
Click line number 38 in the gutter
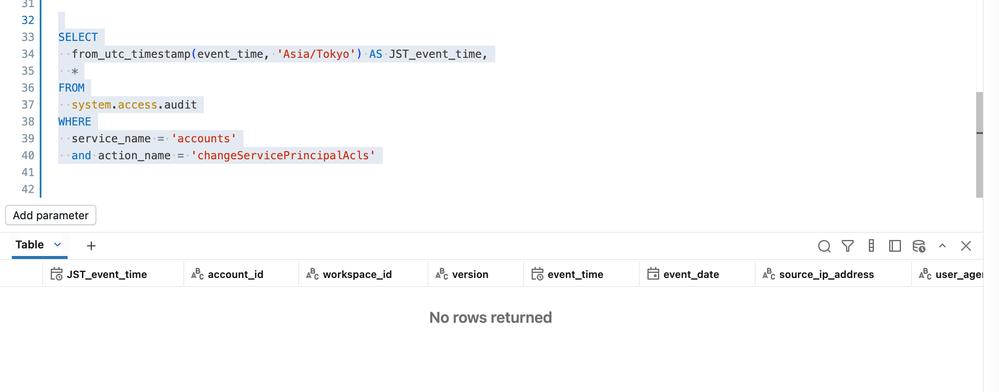point(27,121)
